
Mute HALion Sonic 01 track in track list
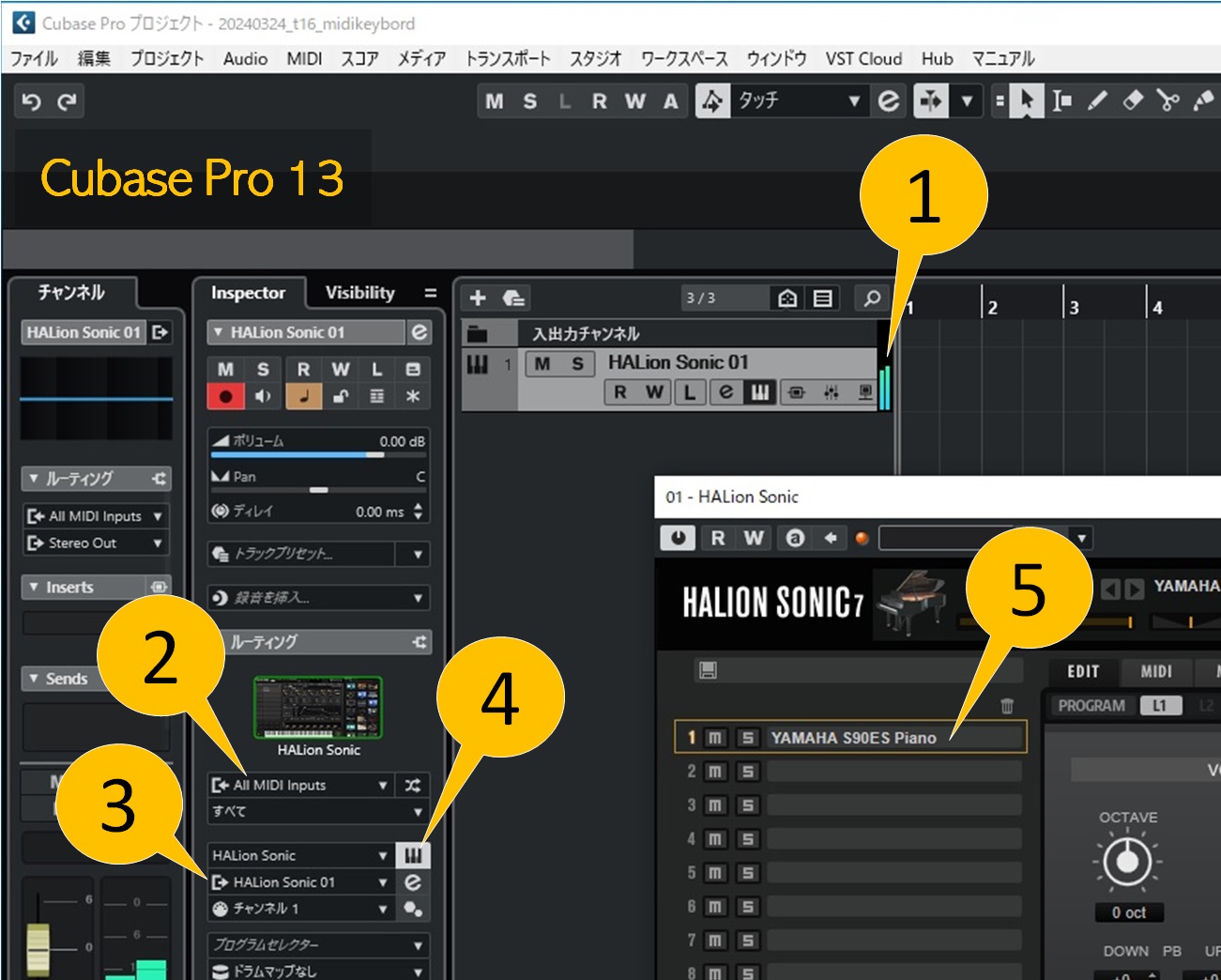click(x=543, y=363)
